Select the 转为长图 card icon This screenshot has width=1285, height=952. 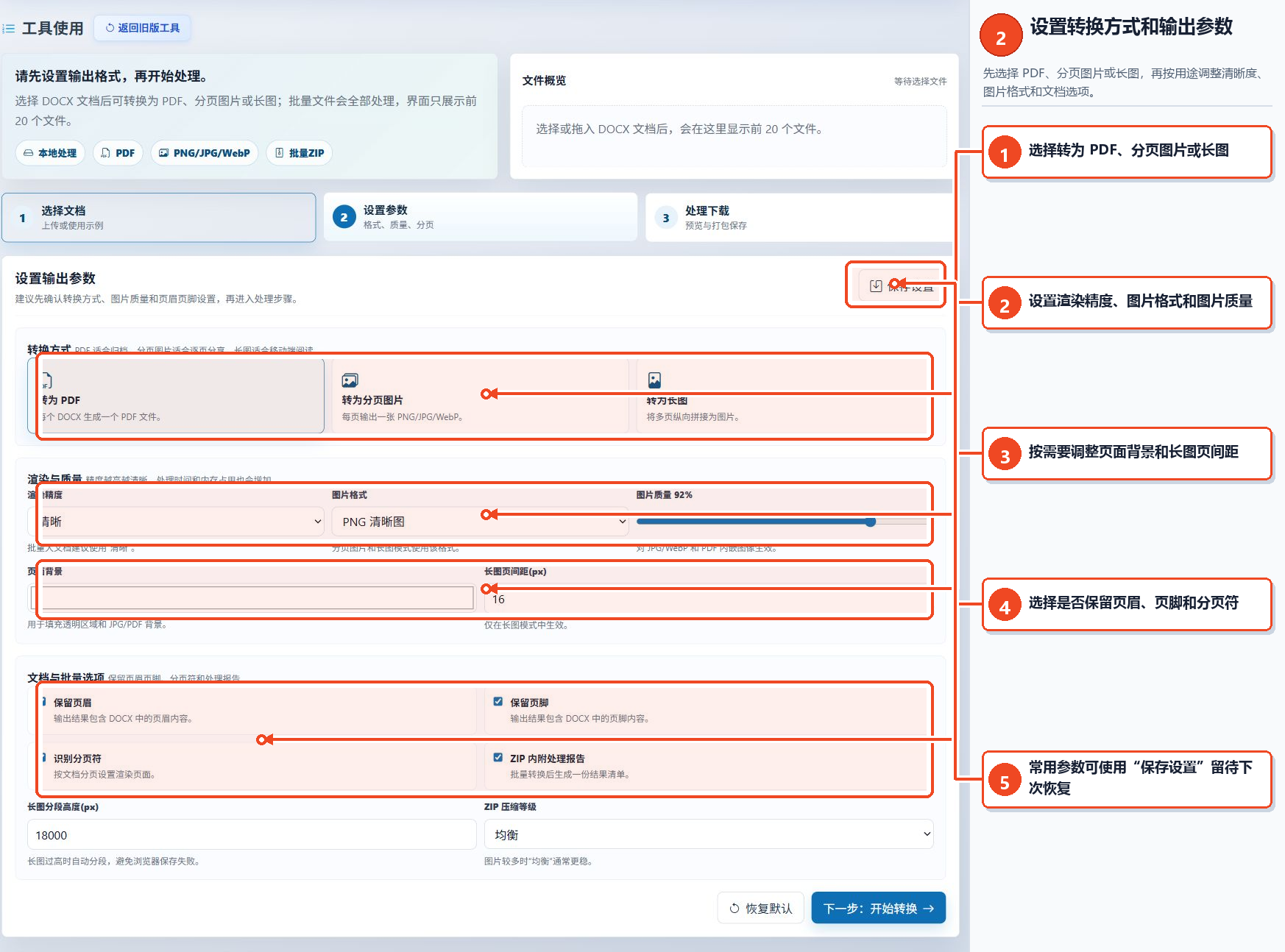[x=654, y=380]
